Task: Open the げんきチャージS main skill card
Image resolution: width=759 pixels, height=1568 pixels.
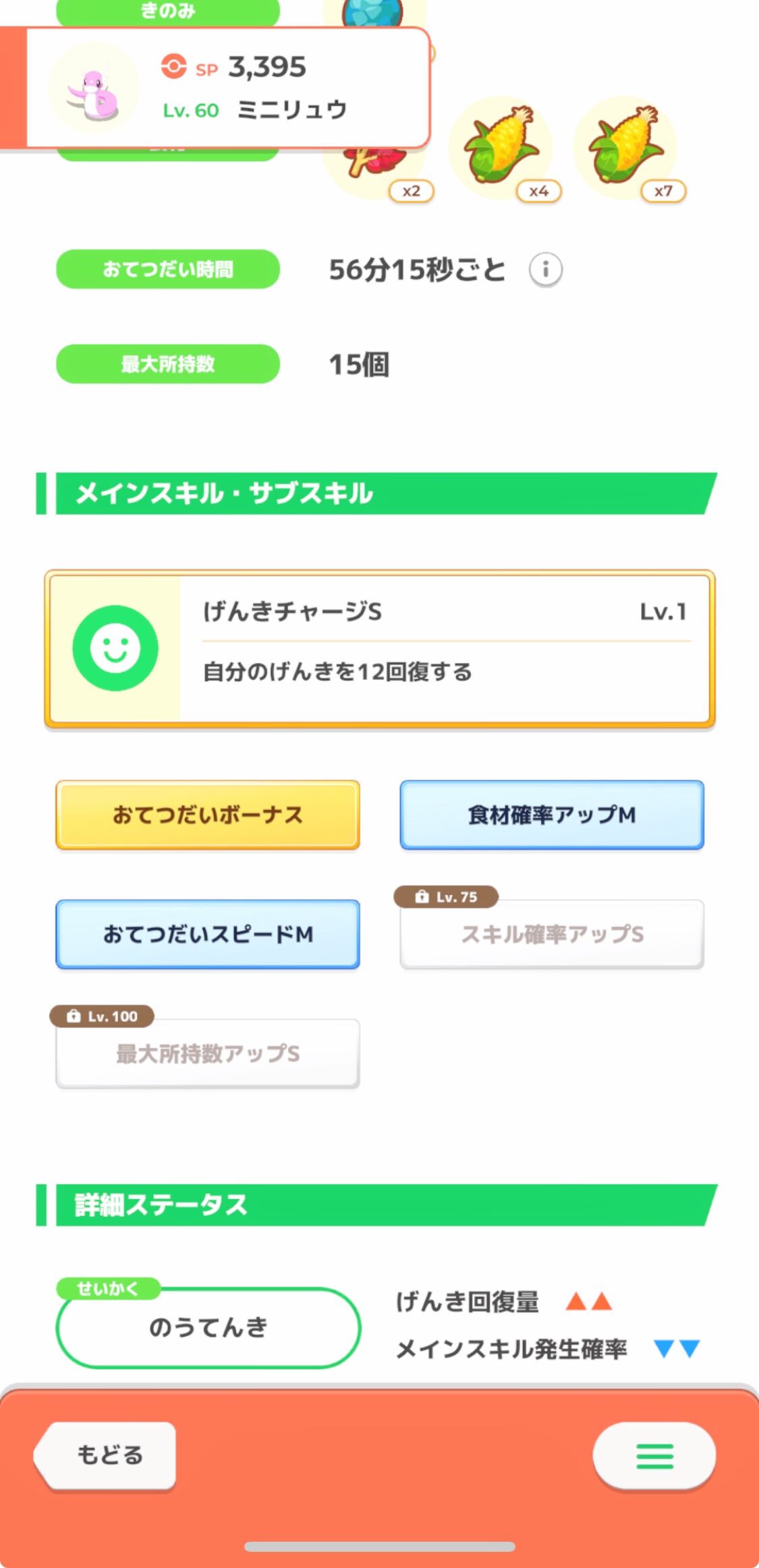Action: [x=380, y=649]
